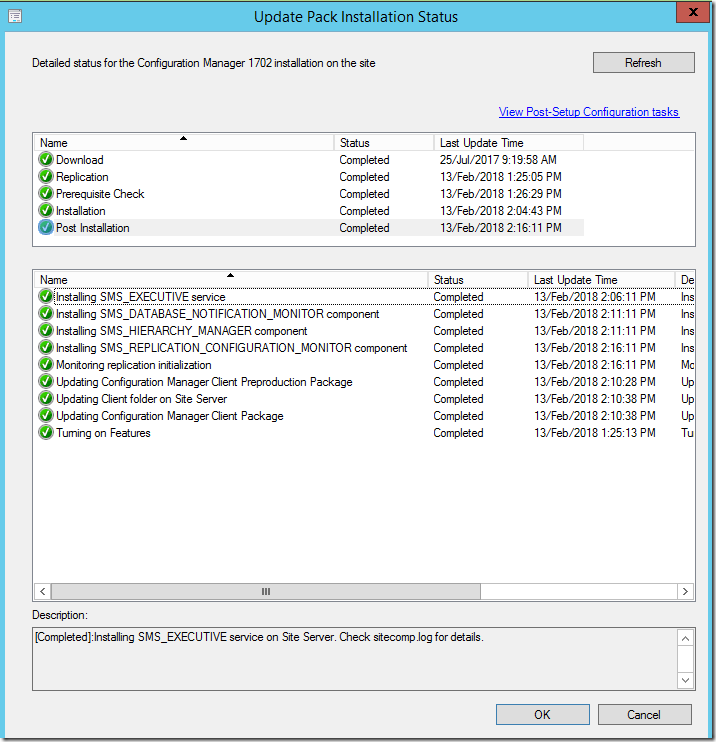This screenshot has width=716, height=742.
Task: Select Installing SMS_DATABASE_NOTIFICATION_MONITOR component row
Action: [x=218, y=314]
